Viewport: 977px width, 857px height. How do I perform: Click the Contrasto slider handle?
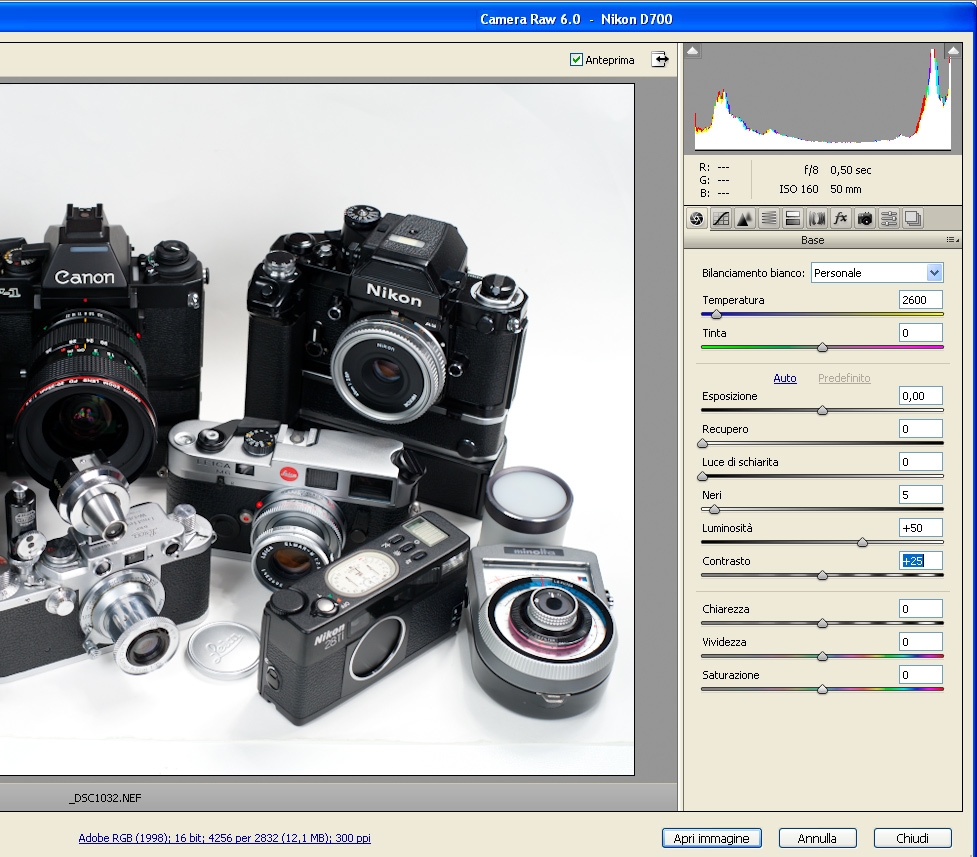click(x=822, y=575)
